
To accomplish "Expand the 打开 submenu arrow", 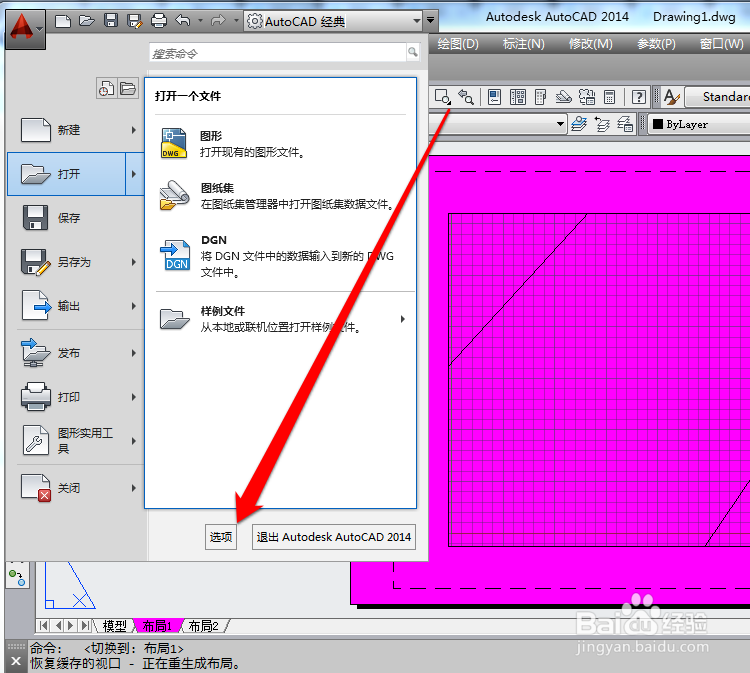I will [134, 174].
